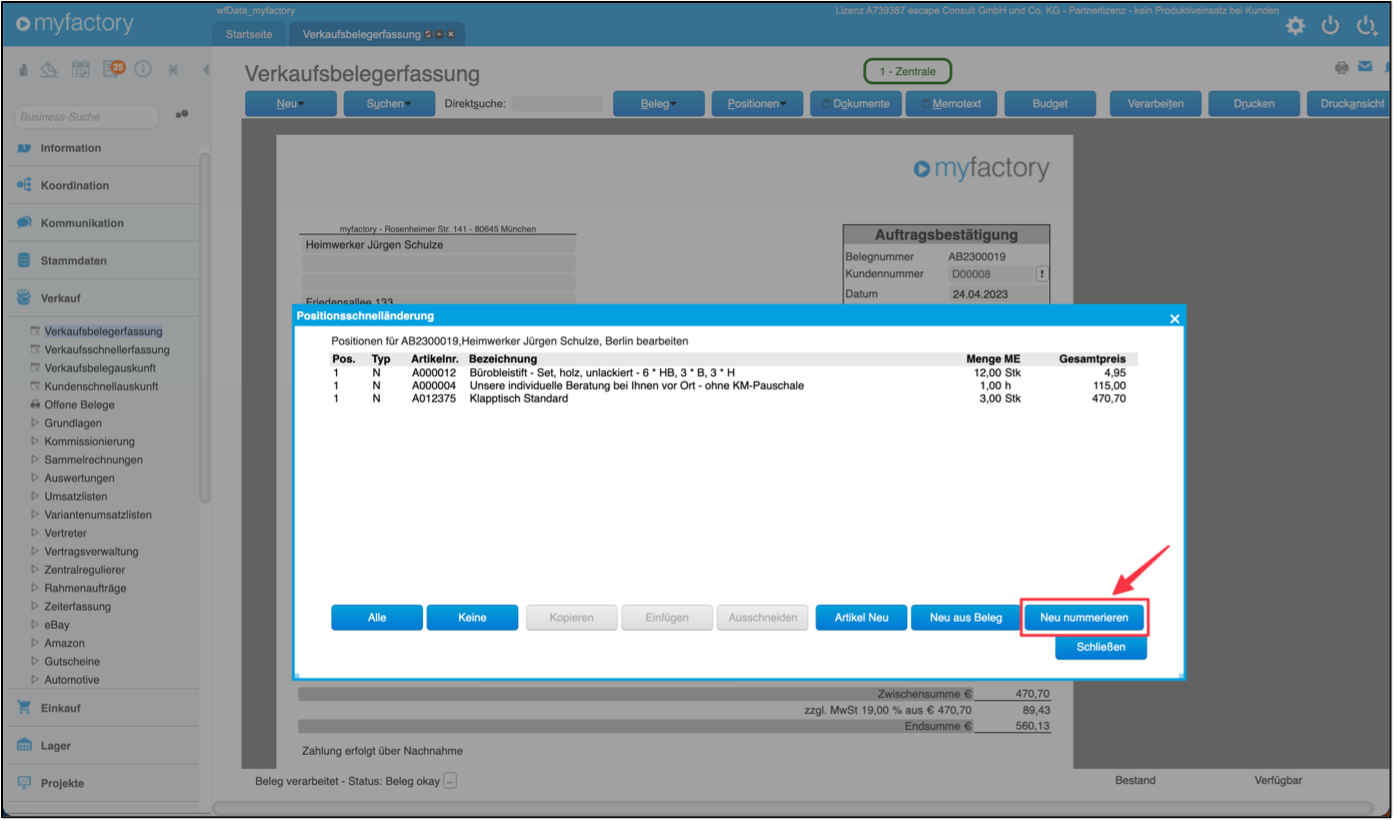Screen dimensions: 1396x821
Task: Expand the Grundlagen tree node
Action: coord(35,423)
